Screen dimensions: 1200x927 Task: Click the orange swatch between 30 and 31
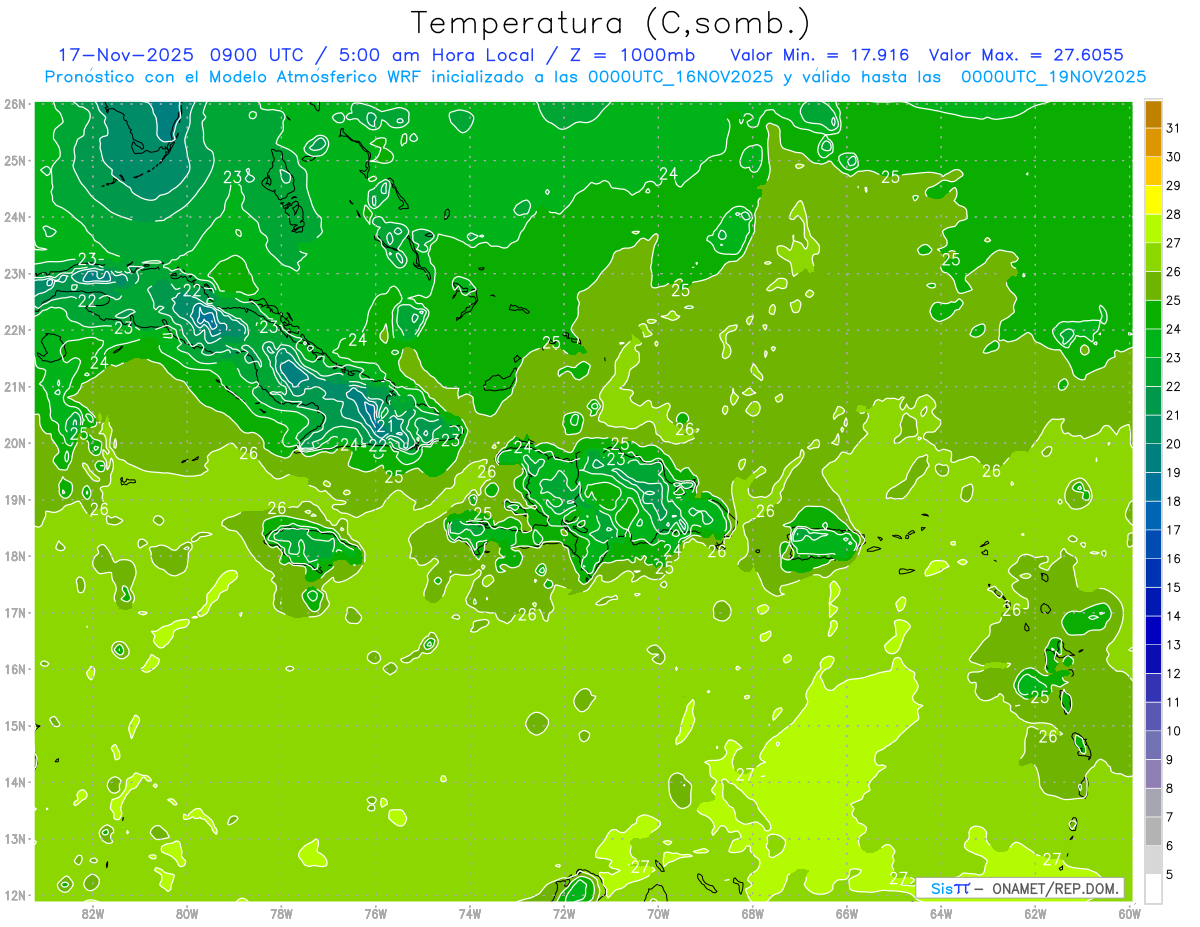[x=1154, y=143]
